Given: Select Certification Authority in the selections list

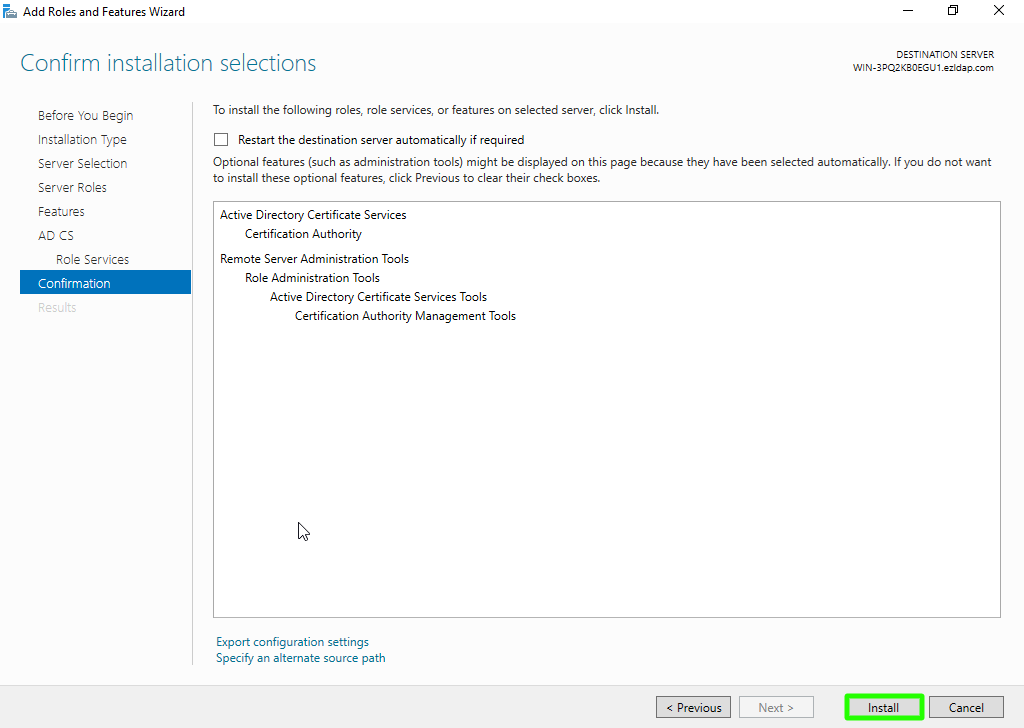Looking at the screenshot, I should [x=303, y=234].
